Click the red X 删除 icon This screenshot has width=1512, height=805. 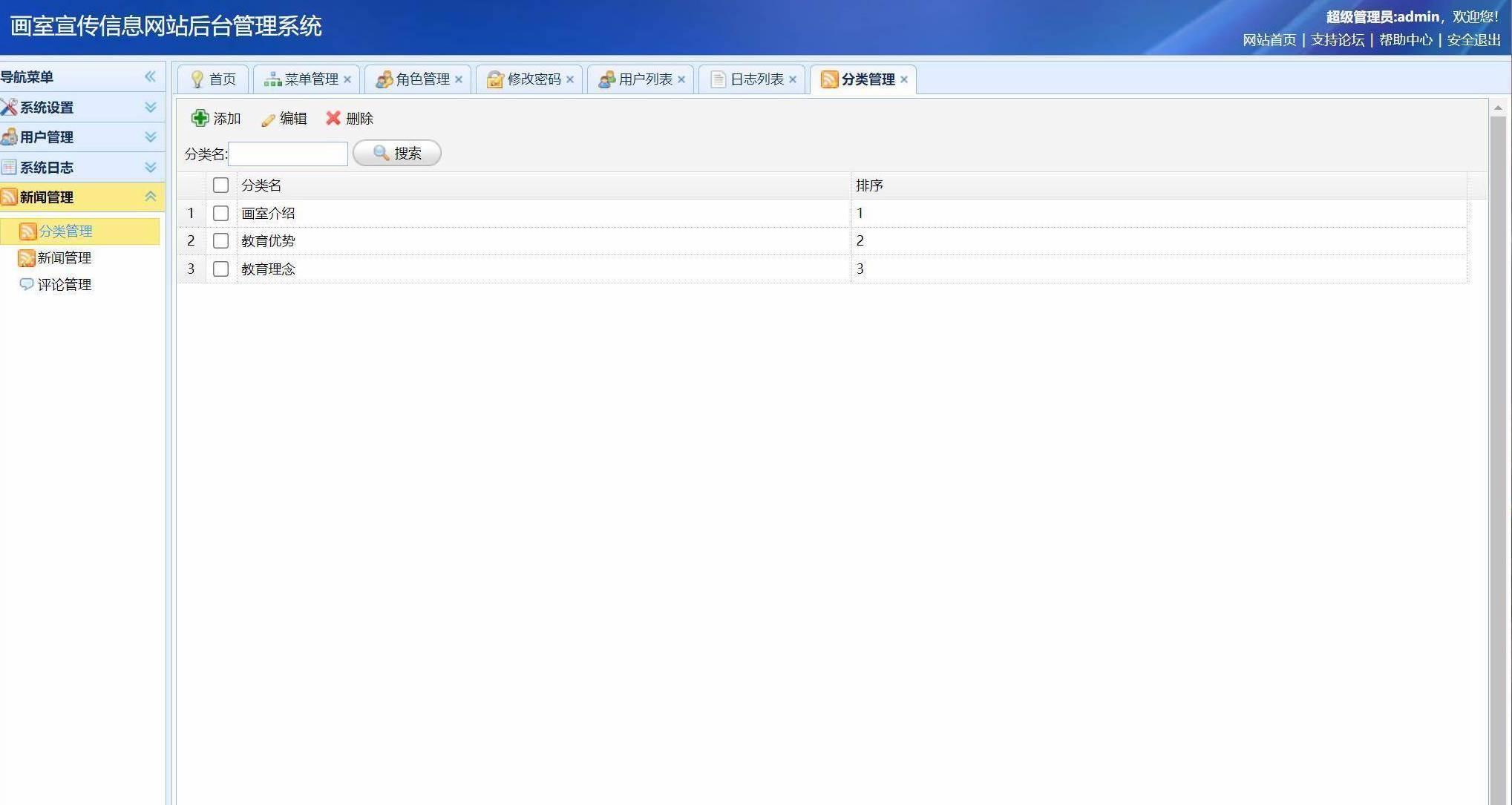tap(333, 118)
